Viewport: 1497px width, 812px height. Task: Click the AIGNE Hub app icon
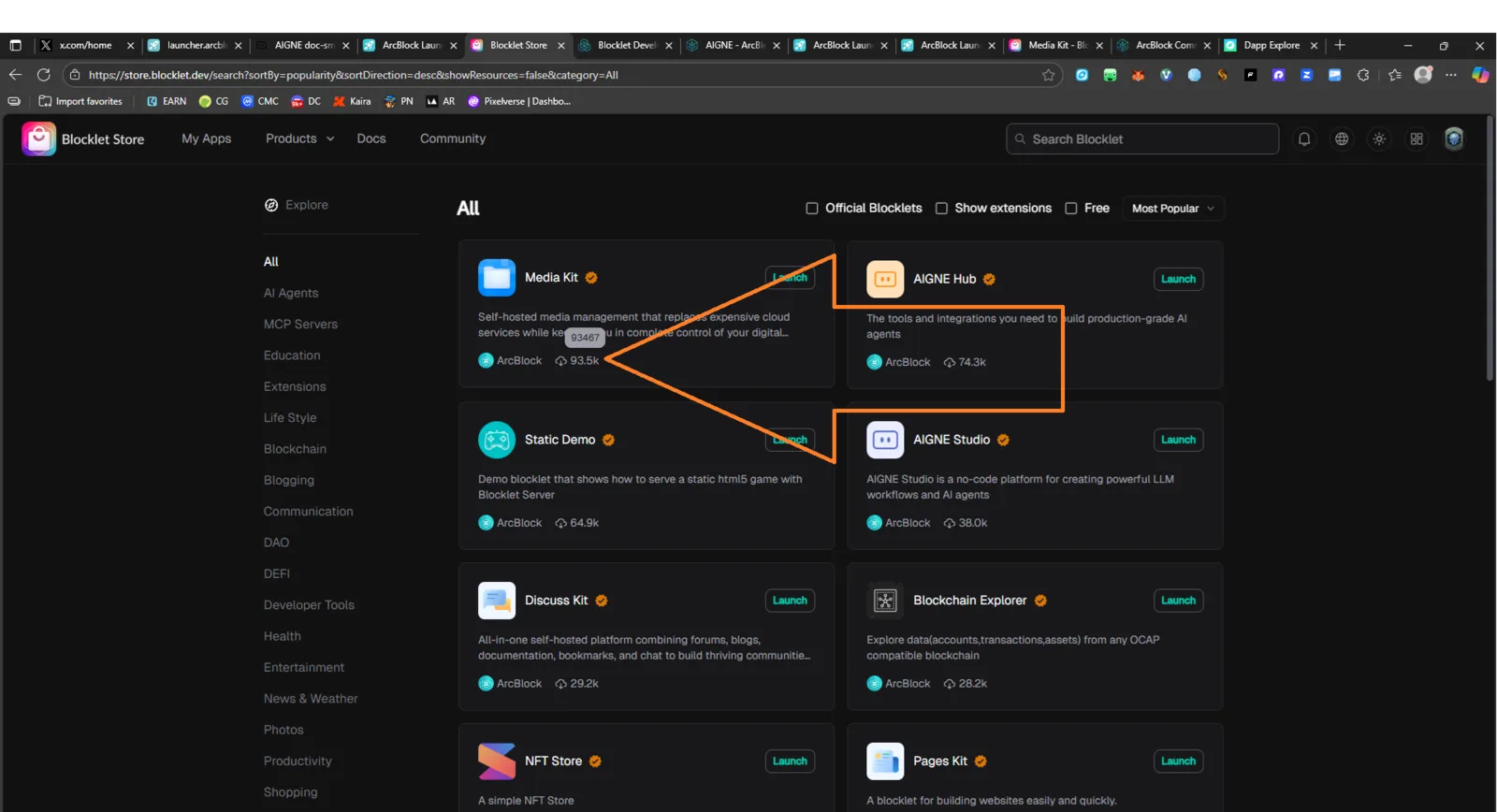pyautogui.click(x=885, y=279)
